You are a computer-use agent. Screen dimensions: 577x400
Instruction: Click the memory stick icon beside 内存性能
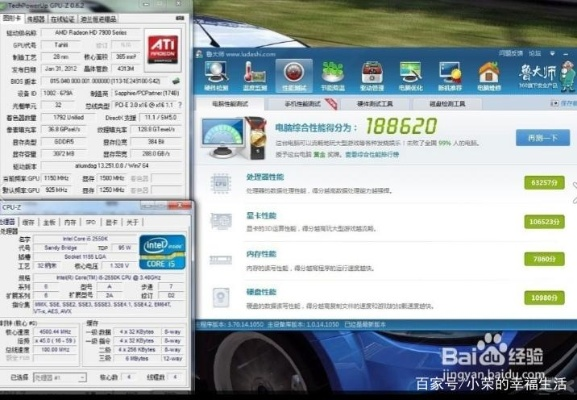[x=220, y=260]
